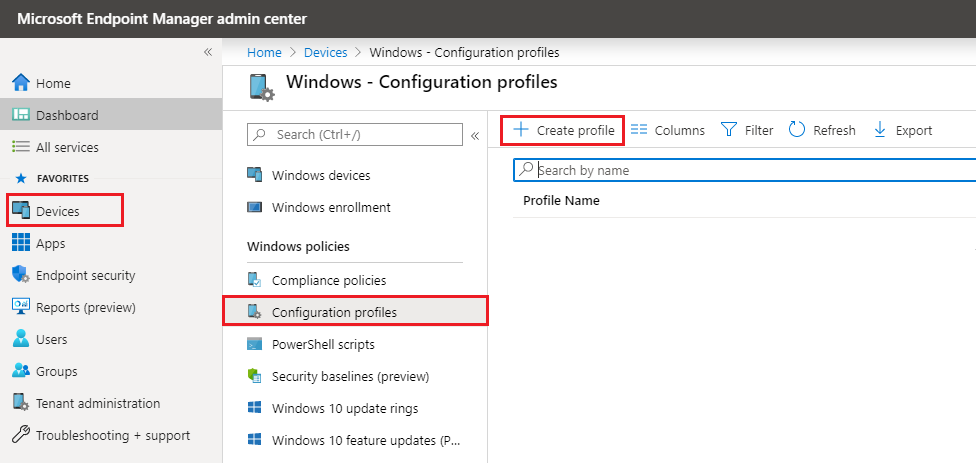The image size is (976, 466).
Task: Click the Home icon in left sidebar
Action: tap(21, 83)
